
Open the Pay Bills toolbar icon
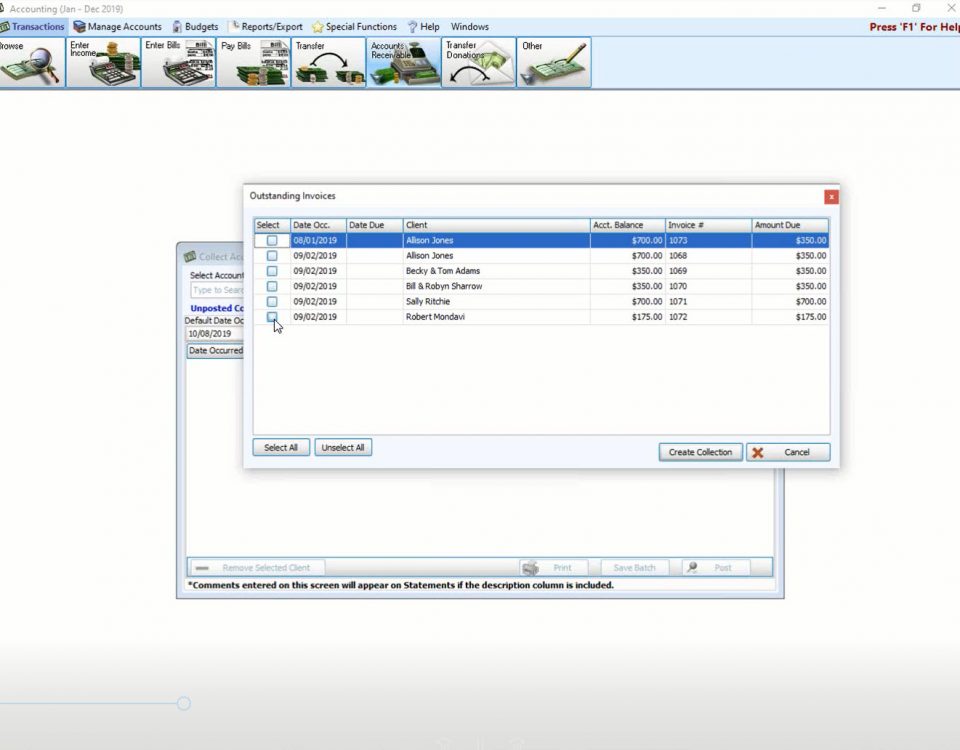tap(253, 63)
